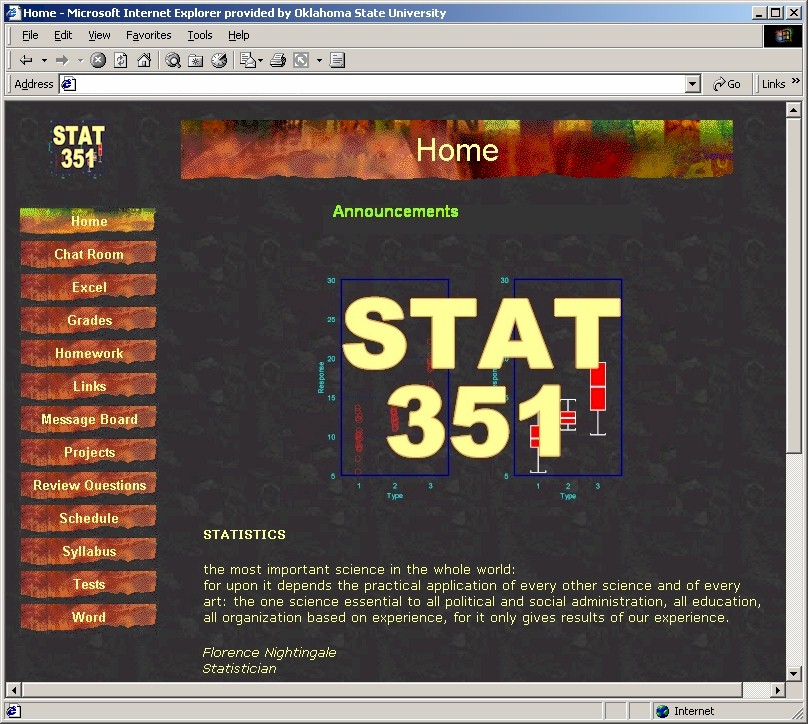Image resolution: width=808 pixels, height=724 pixels.
Task: Refresh the current page
Action: tap(121, 60)
